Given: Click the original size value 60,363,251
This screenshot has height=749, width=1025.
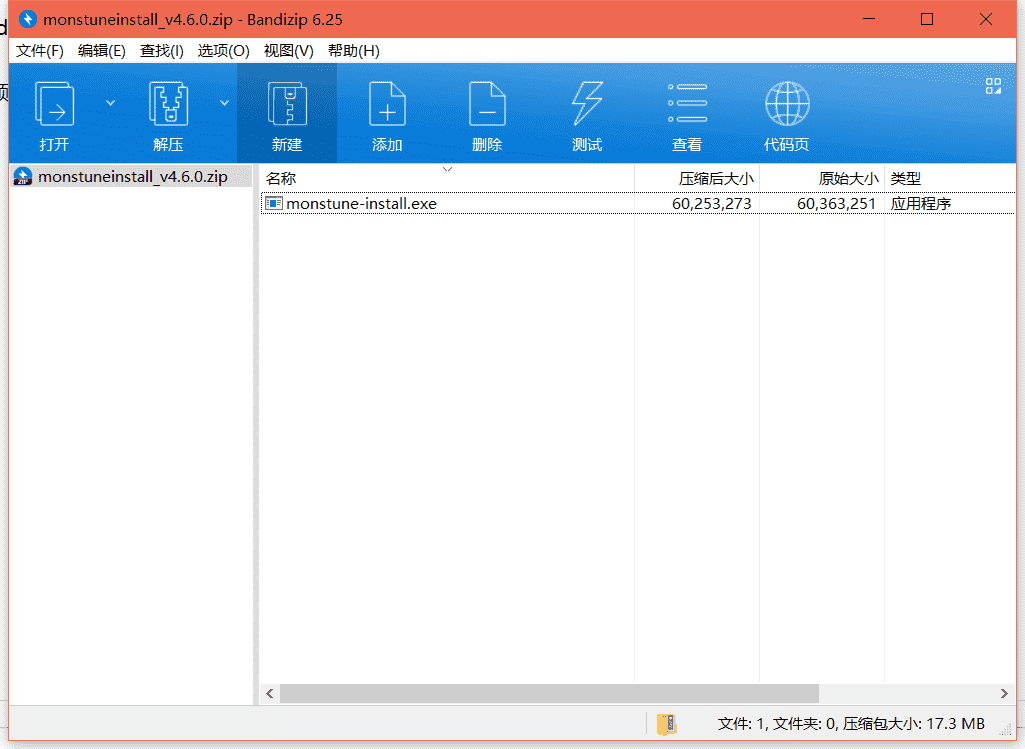Looking at the screenshot, I should click(x=836, y=204).
